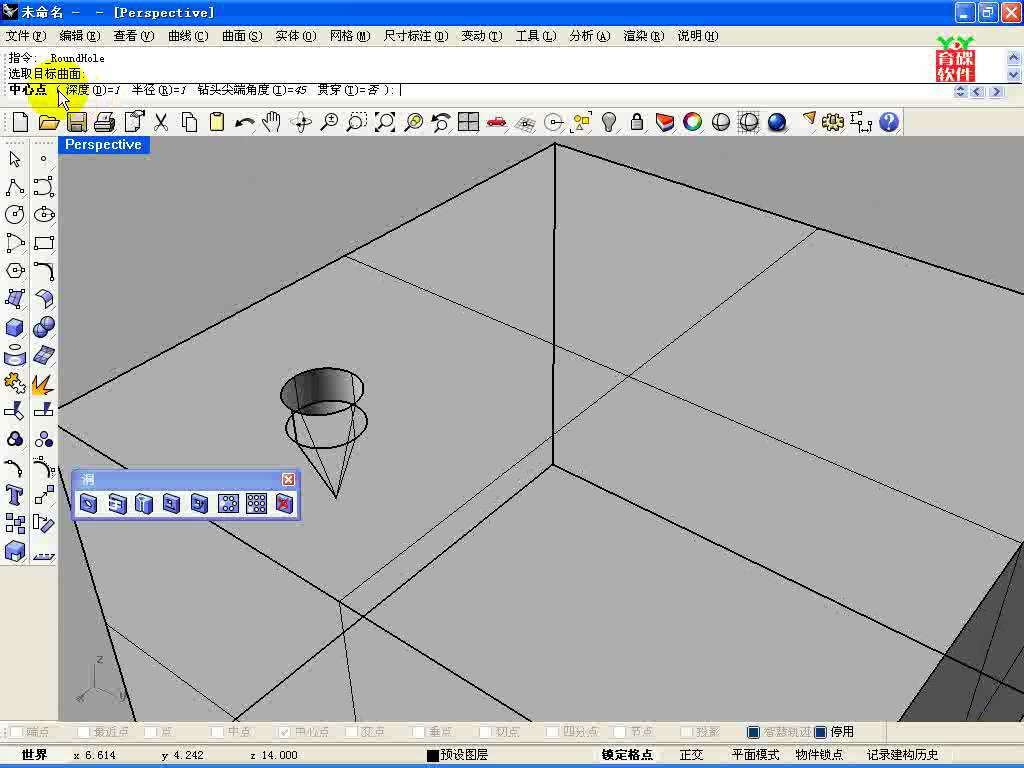Toggle the 四分点 object snap checkbox
The height and width of the screenshot is (768, 1024).
pyautogui.click(x=552, y=731)
